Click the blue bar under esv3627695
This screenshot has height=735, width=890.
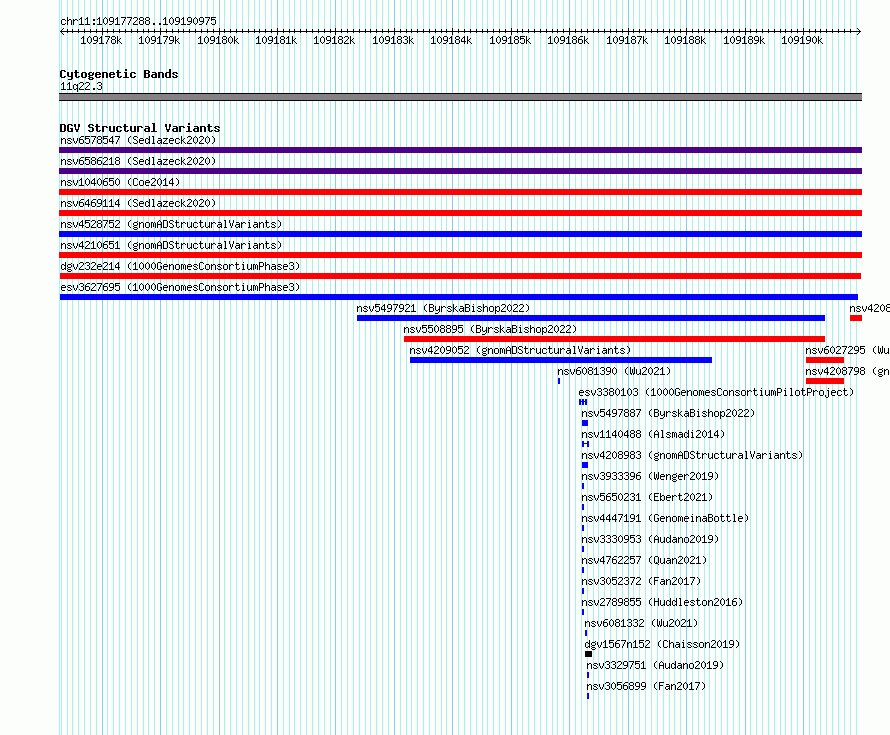[x=459, y=297]
